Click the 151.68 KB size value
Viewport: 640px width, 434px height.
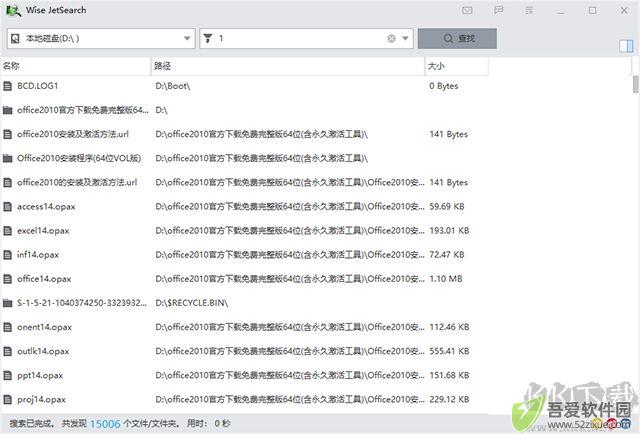[x=449, y=375]
